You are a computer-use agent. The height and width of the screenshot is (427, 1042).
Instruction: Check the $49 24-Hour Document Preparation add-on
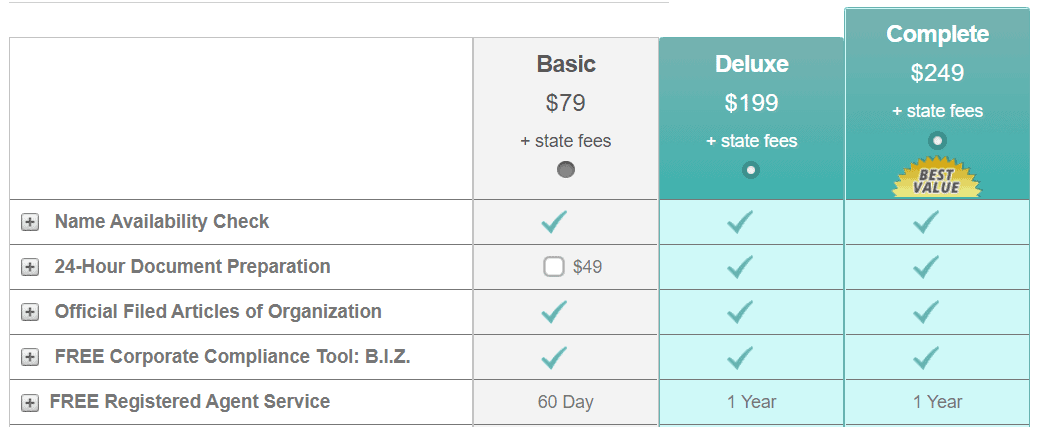[x=554, y=267]
